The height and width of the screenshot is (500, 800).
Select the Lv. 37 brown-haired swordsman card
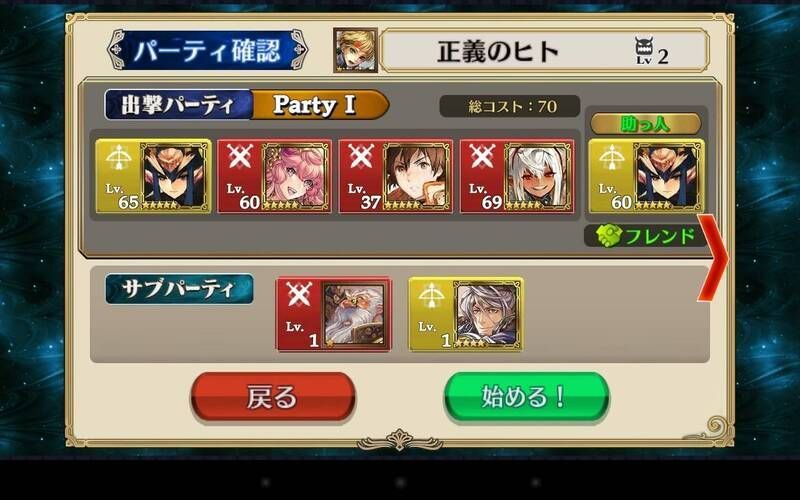(396, 176)
